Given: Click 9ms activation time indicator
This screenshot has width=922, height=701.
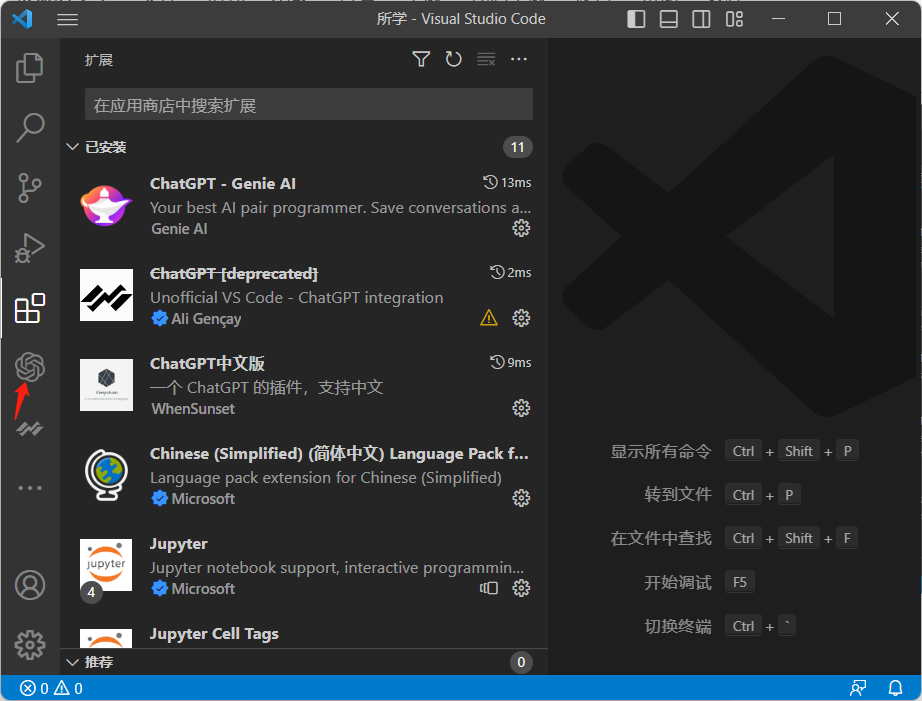Looking at the screenshot, I should [x=510, y=362].
